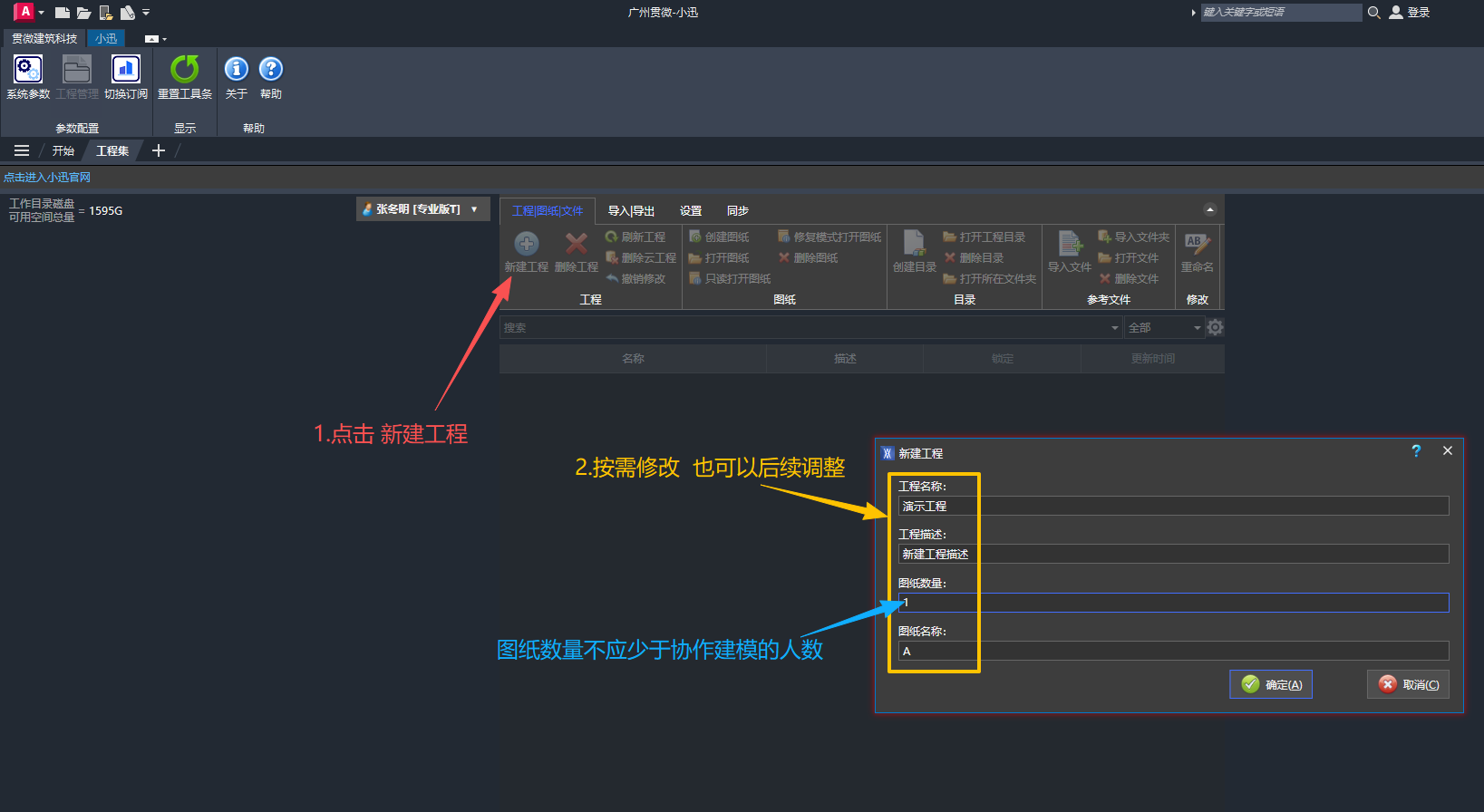Open the hamburger menu beside 开始 tab
Image resolution: width=1484 pixels, height=812 pixels.
[x=22, y=150]
